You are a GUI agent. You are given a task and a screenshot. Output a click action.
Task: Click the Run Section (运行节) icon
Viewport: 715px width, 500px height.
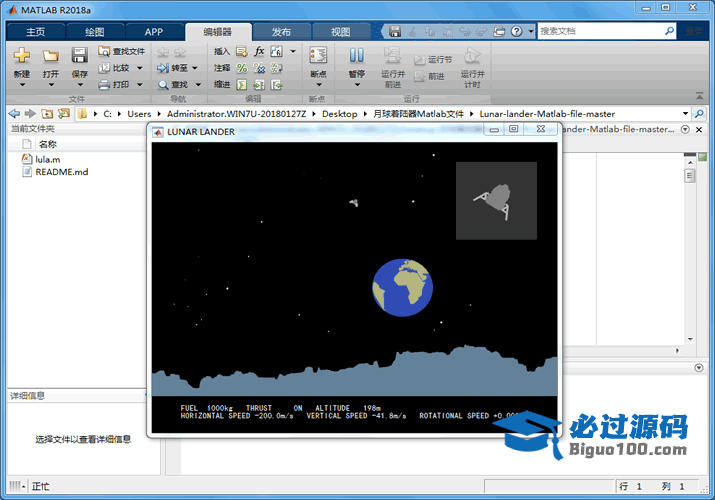click(420, 60)
